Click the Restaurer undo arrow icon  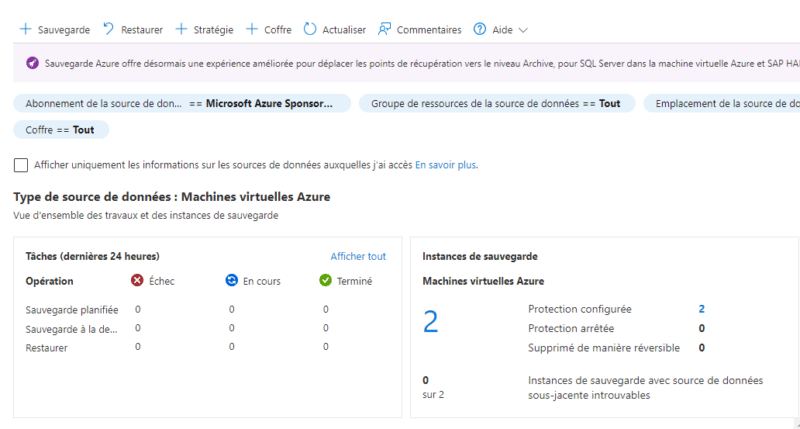point(108,29)
